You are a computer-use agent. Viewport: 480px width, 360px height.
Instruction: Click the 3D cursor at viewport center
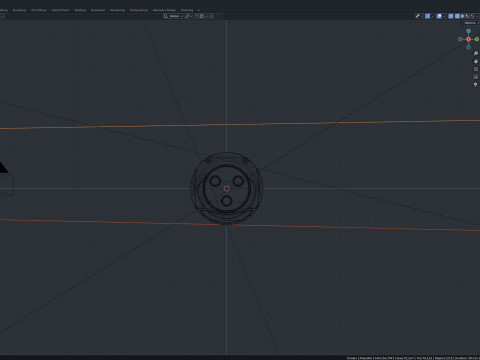pos(227,189)
